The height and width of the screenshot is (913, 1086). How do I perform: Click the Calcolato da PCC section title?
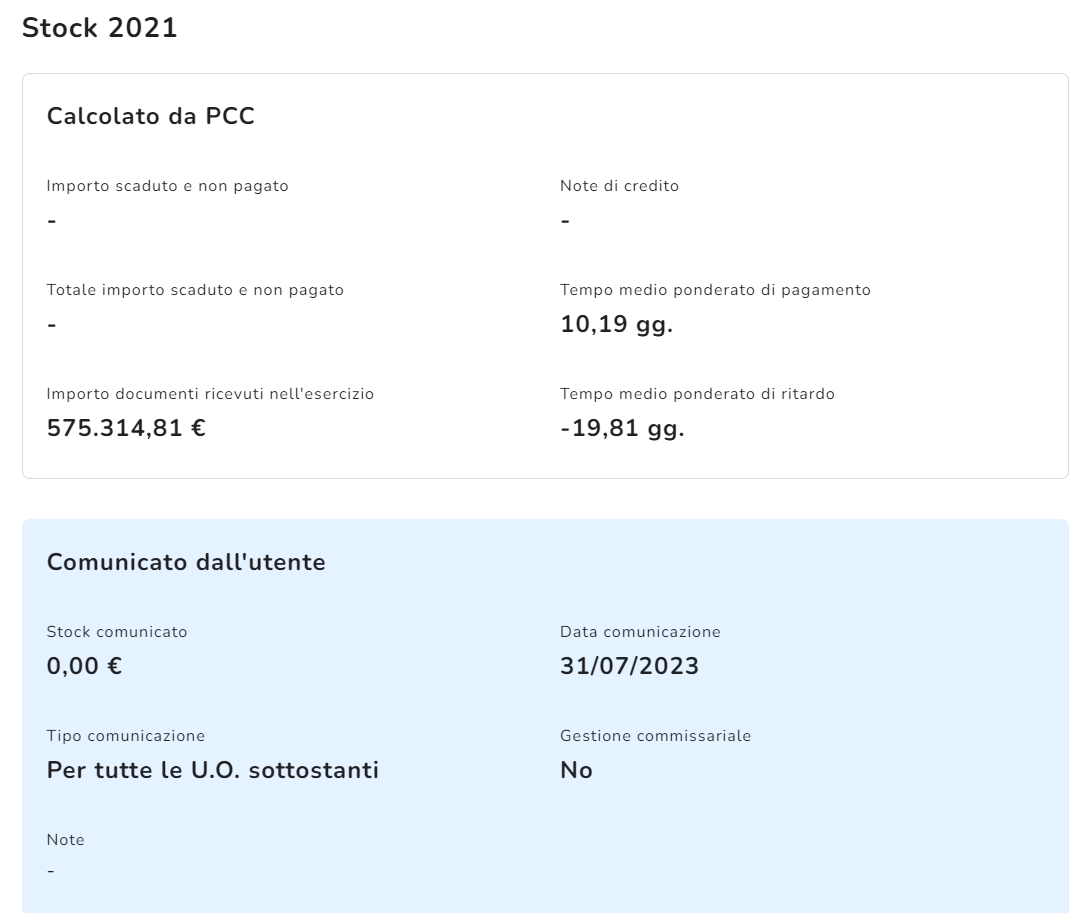pos(151,116)
